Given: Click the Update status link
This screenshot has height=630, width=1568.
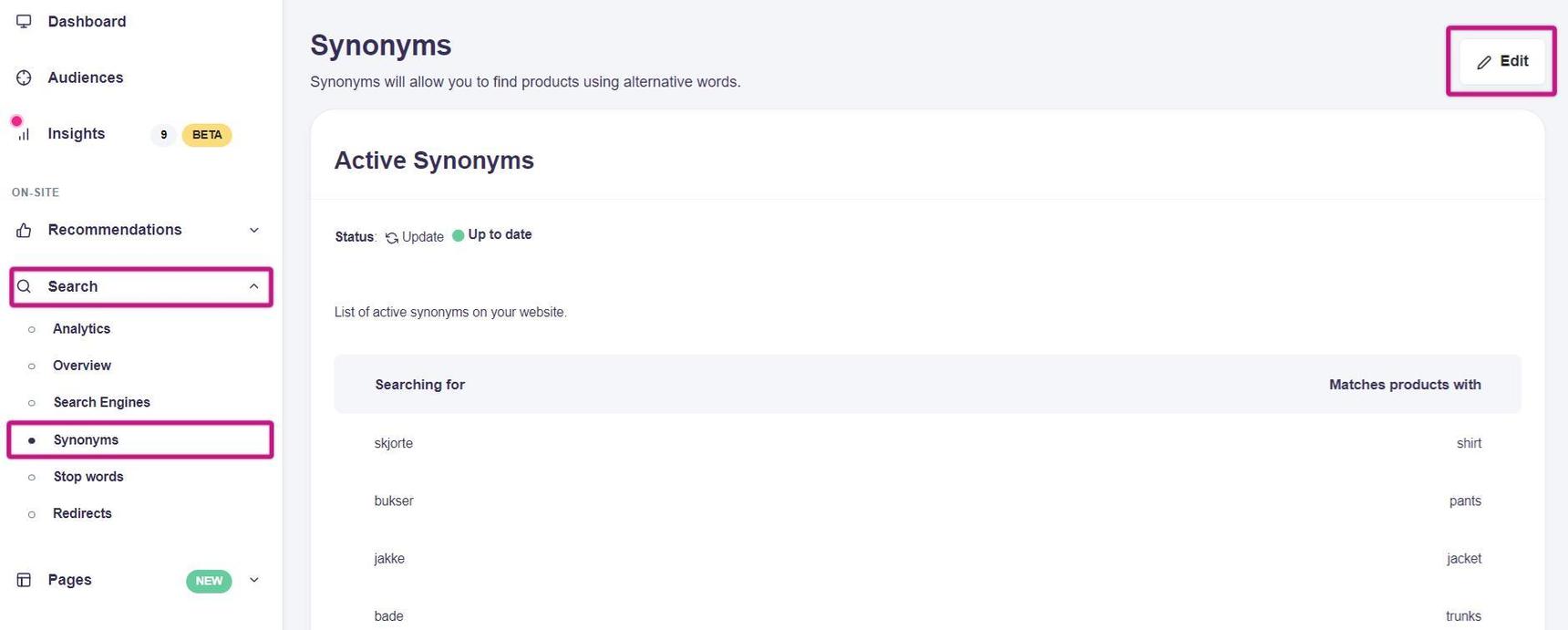Looking at the screenshot, I should [x=422, y=237].
